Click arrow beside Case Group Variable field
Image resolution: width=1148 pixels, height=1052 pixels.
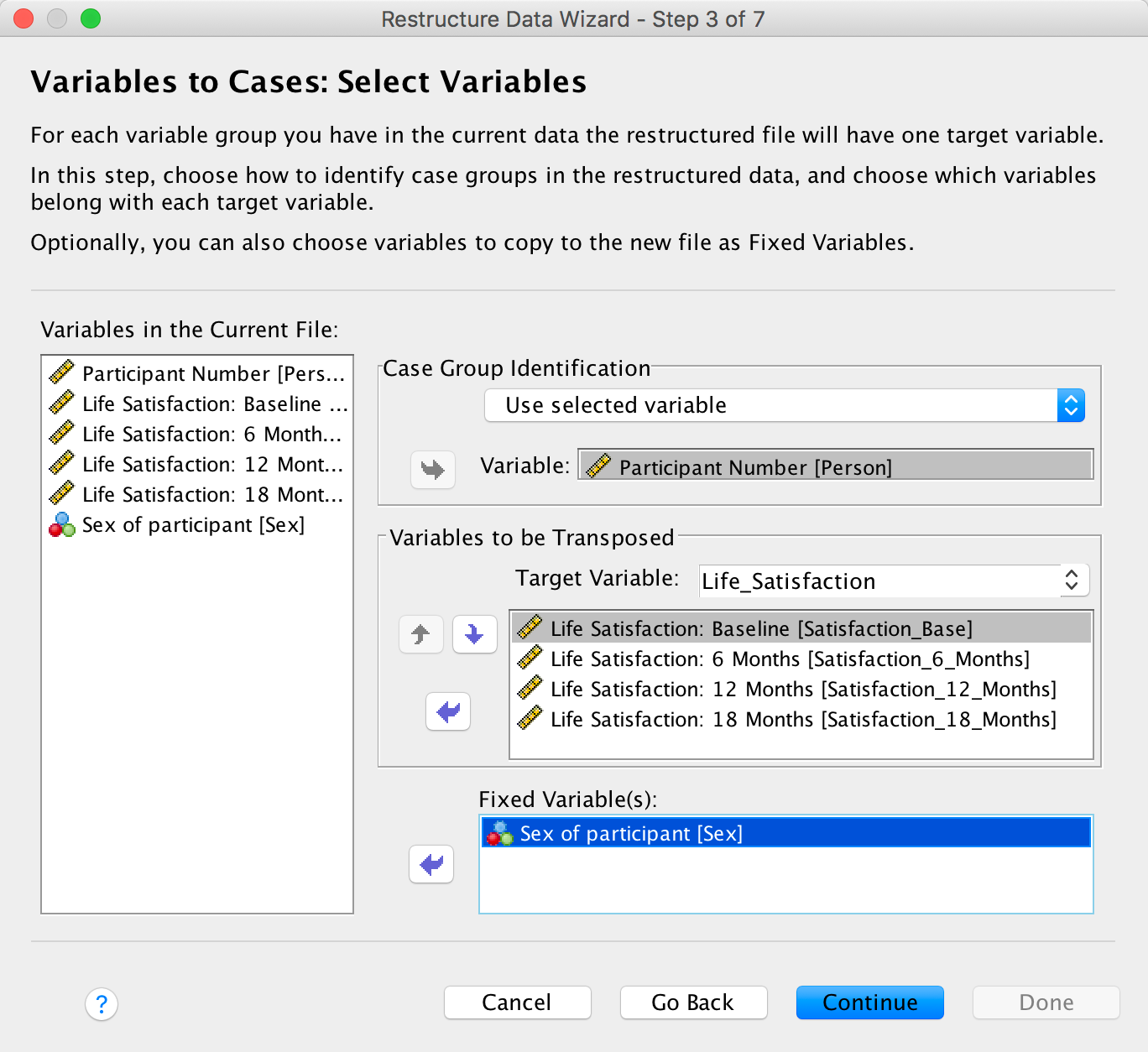(432, 469)
